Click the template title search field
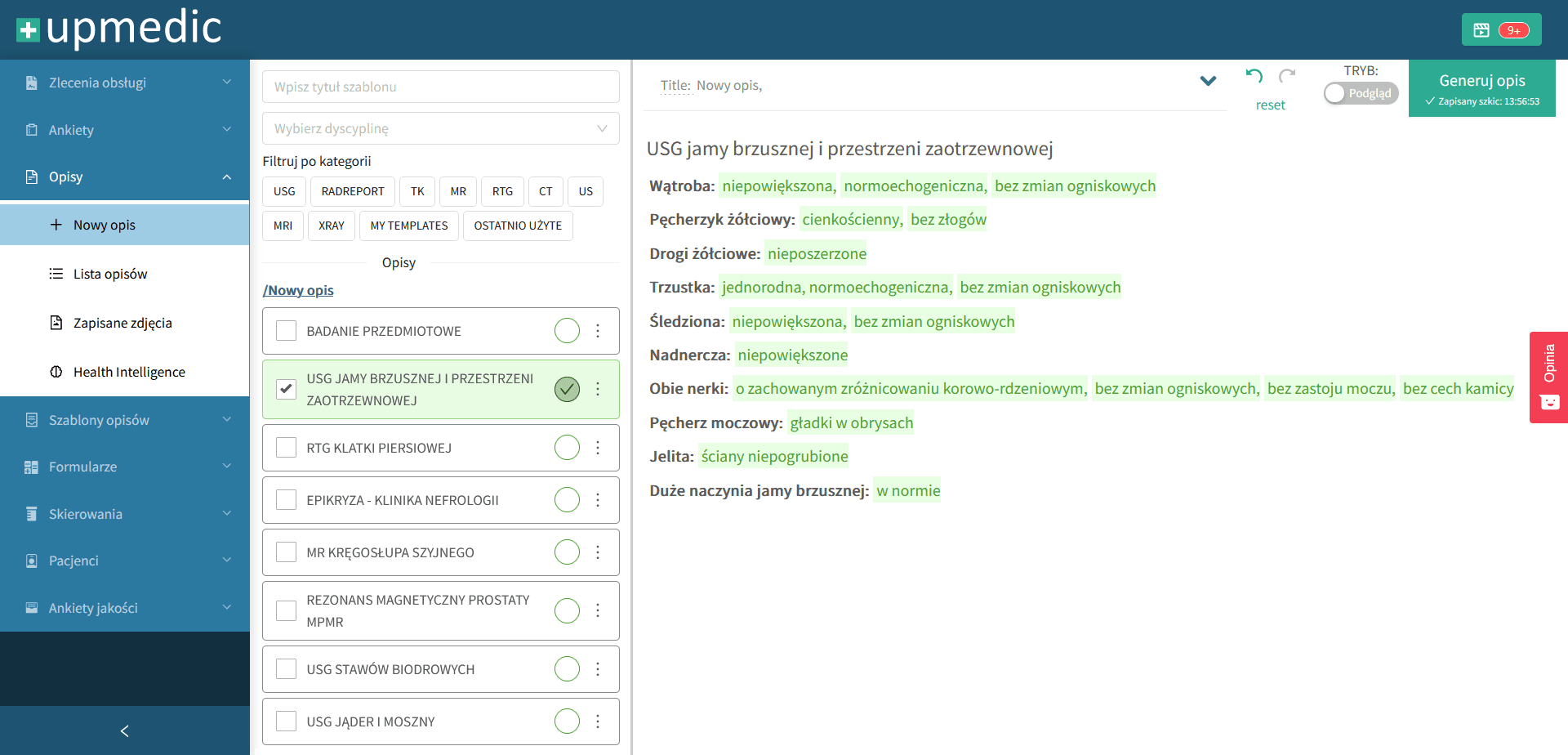The height and width of the screenshot is (755, 1568). (440, 87)
